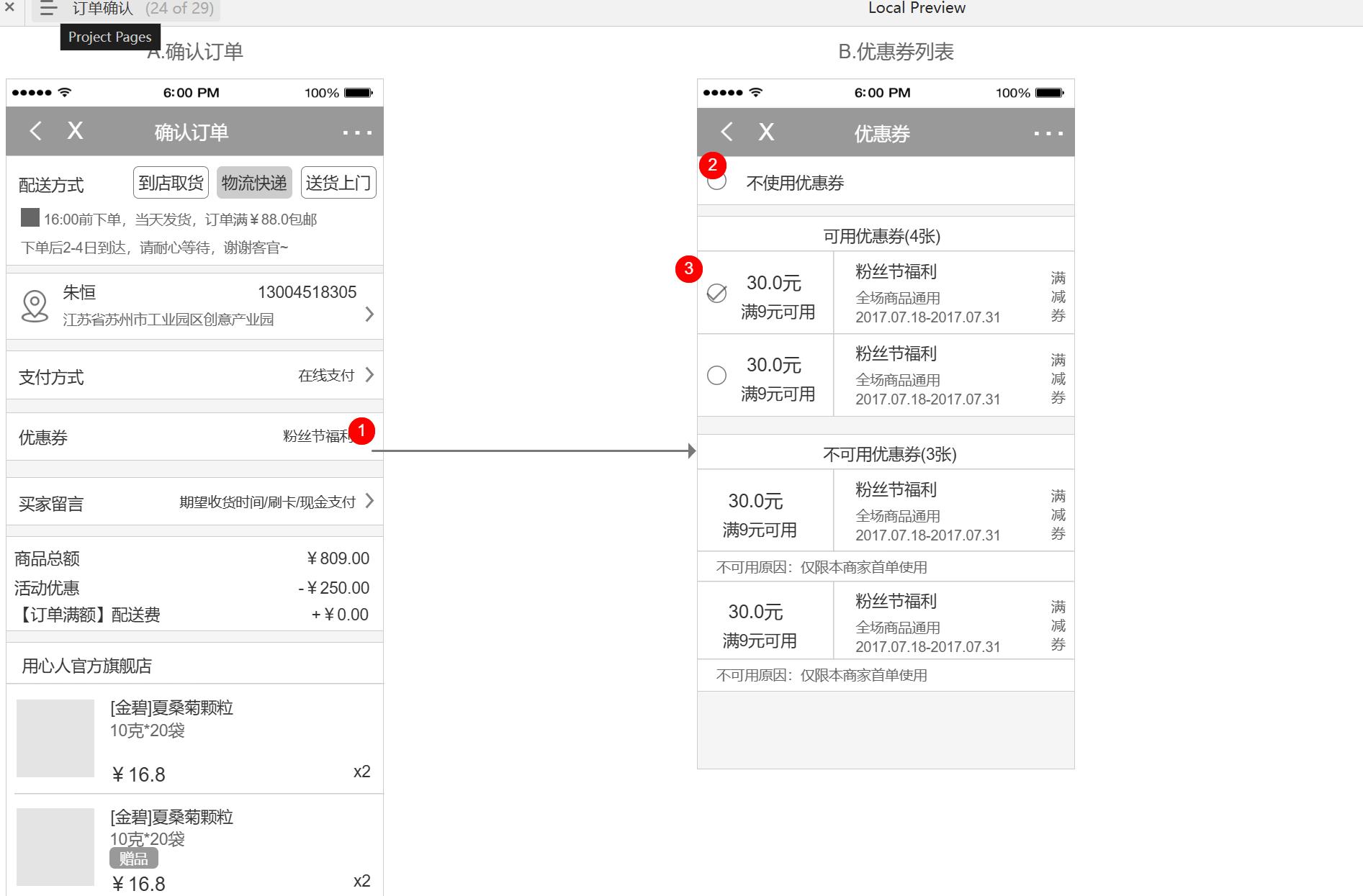The height and width of the screenshot is (896, 1363).
Task: Click the 用心人官方旗舰店 shop name
Action: (x=86, y=666)
